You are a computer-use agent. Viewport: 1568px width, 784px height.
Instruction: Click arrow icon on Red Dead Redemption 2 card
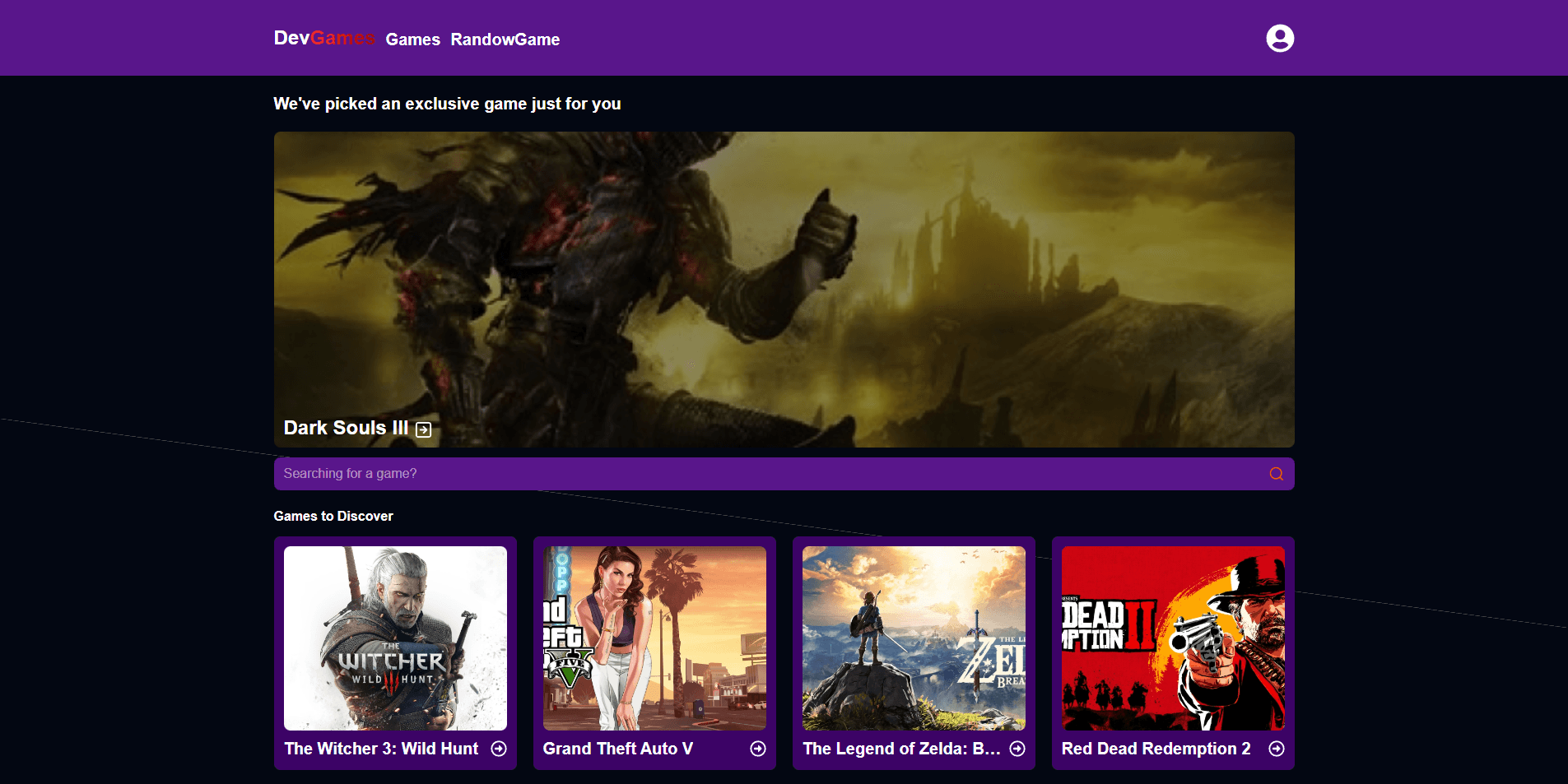pyautogui.click(x=1277, y=749)
